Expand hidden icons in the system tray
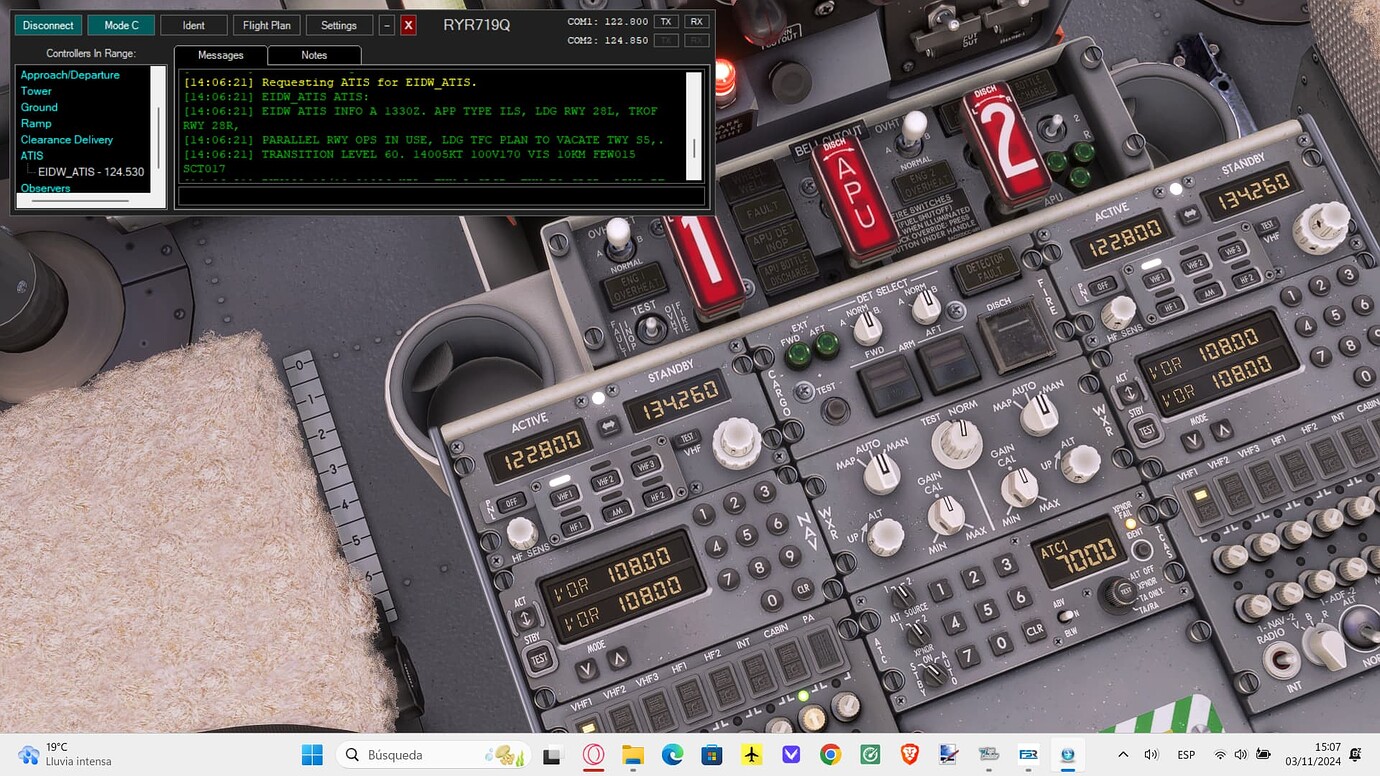Screen dimensions: 1380x776 [1122, 754]
